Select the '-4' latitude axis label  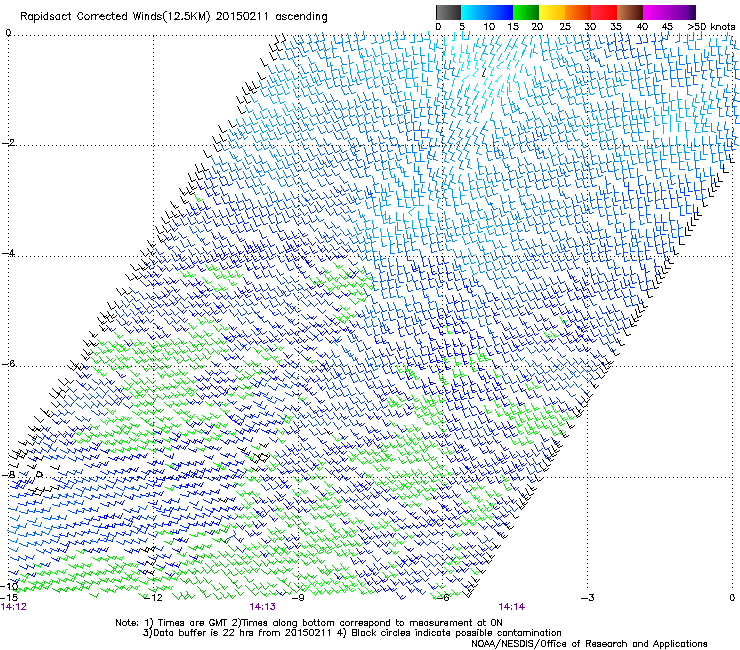[x=8, y=253]
